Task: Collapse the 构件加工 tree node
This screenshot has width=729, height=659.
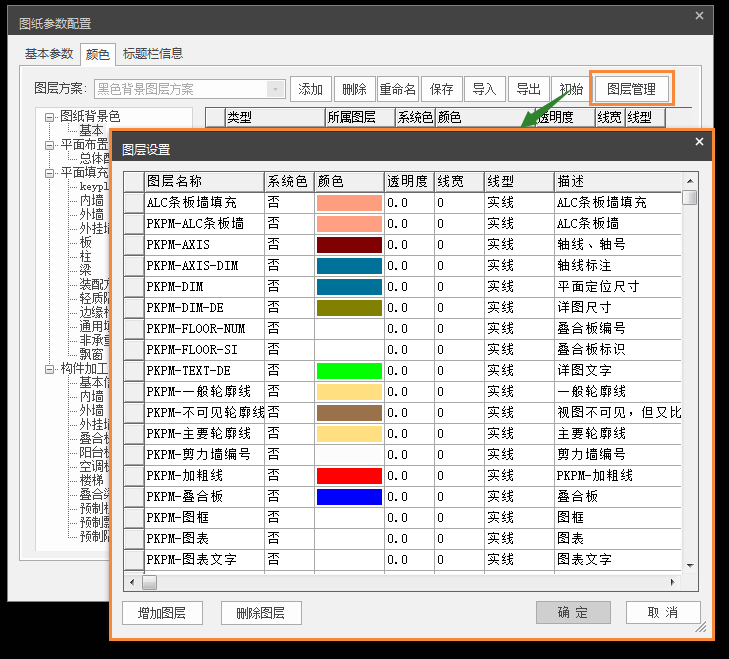Action: click(50, 369)
